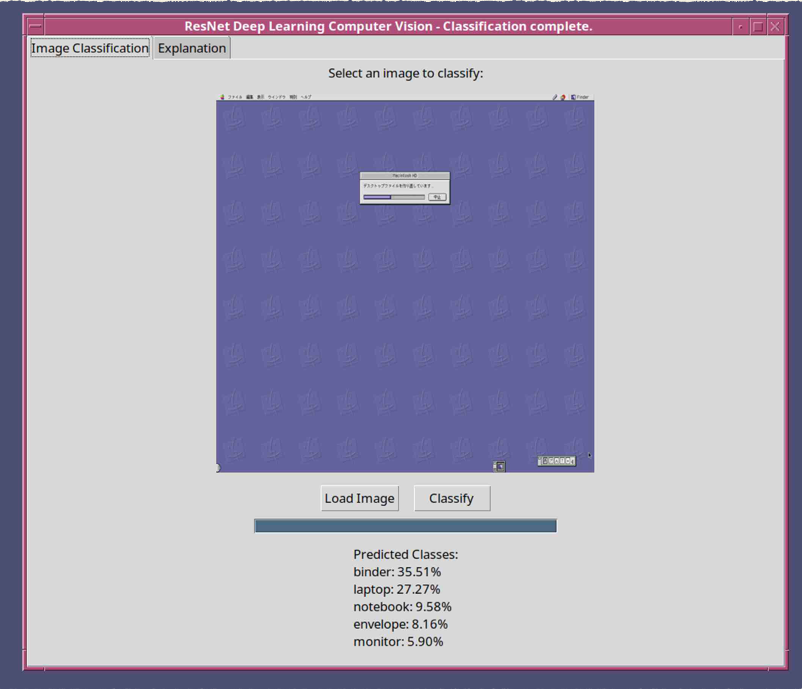Open the window menu in title bar
Screen dimensions: 802x689
tap(35, 27)
